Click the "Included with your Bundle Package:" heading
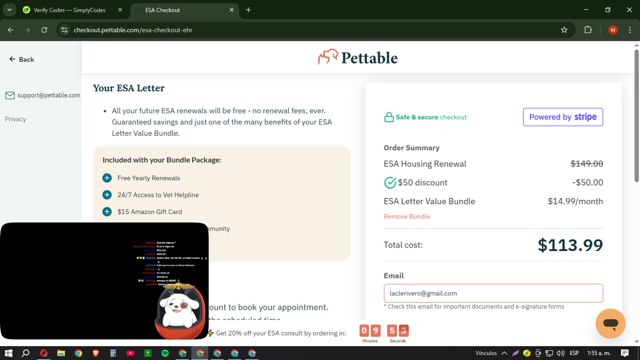Viewport: 640px width, 360px height. click(162, 160)
